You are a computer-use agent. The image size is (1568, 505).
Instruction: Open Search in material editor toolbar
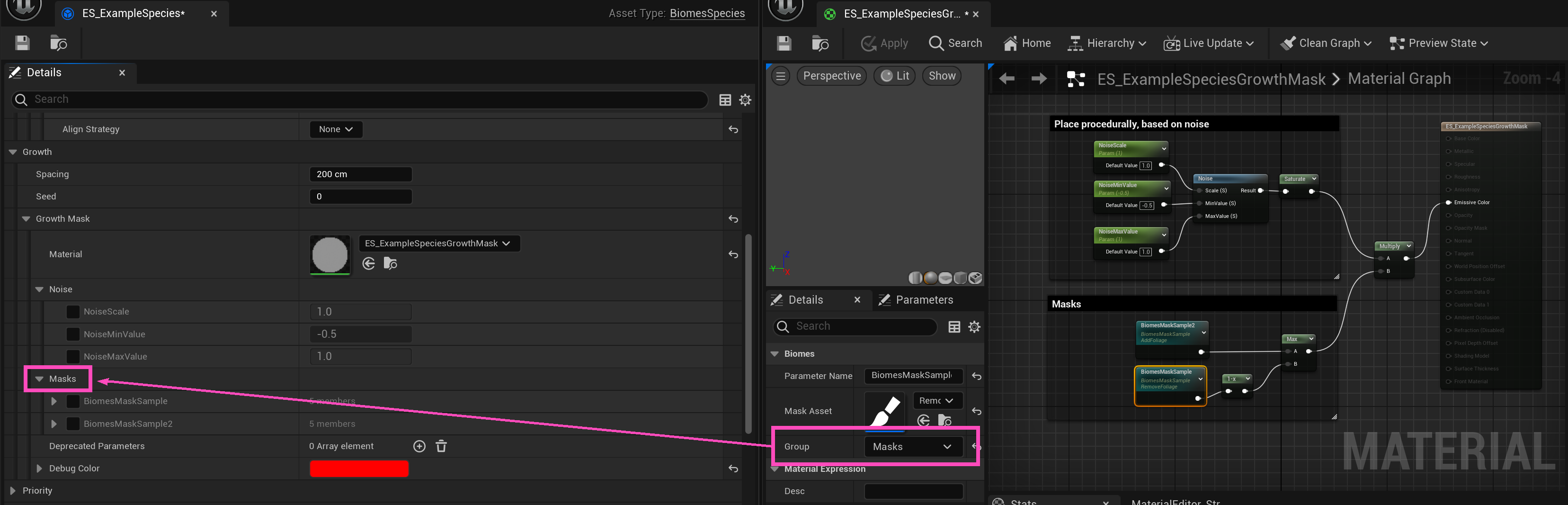(x=955, y=43)
